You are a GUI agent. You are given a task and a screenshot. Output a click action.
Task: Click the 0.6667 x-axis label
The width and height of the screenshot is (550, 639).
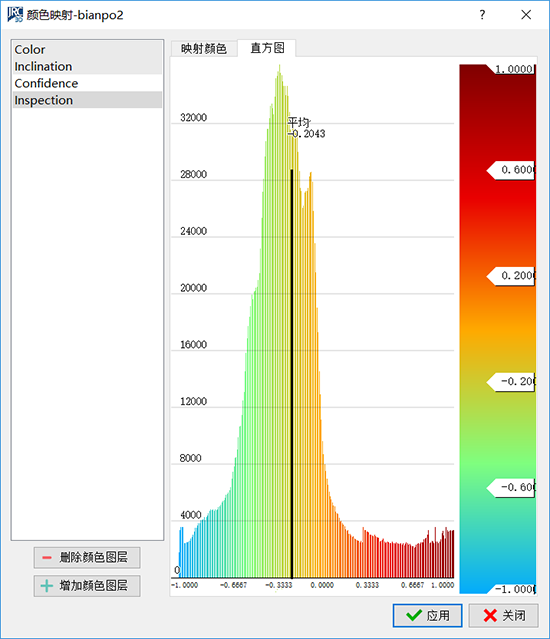412,585
